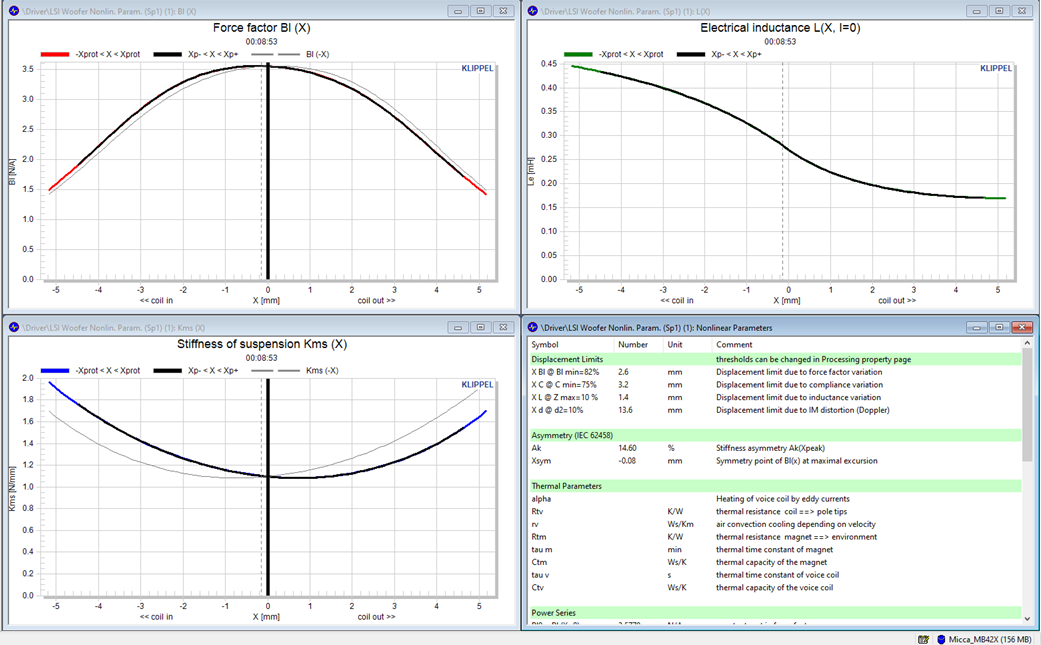Screen dimensions: 1041x645
Task: Click the Unit column header
Action: click(675, 344)
